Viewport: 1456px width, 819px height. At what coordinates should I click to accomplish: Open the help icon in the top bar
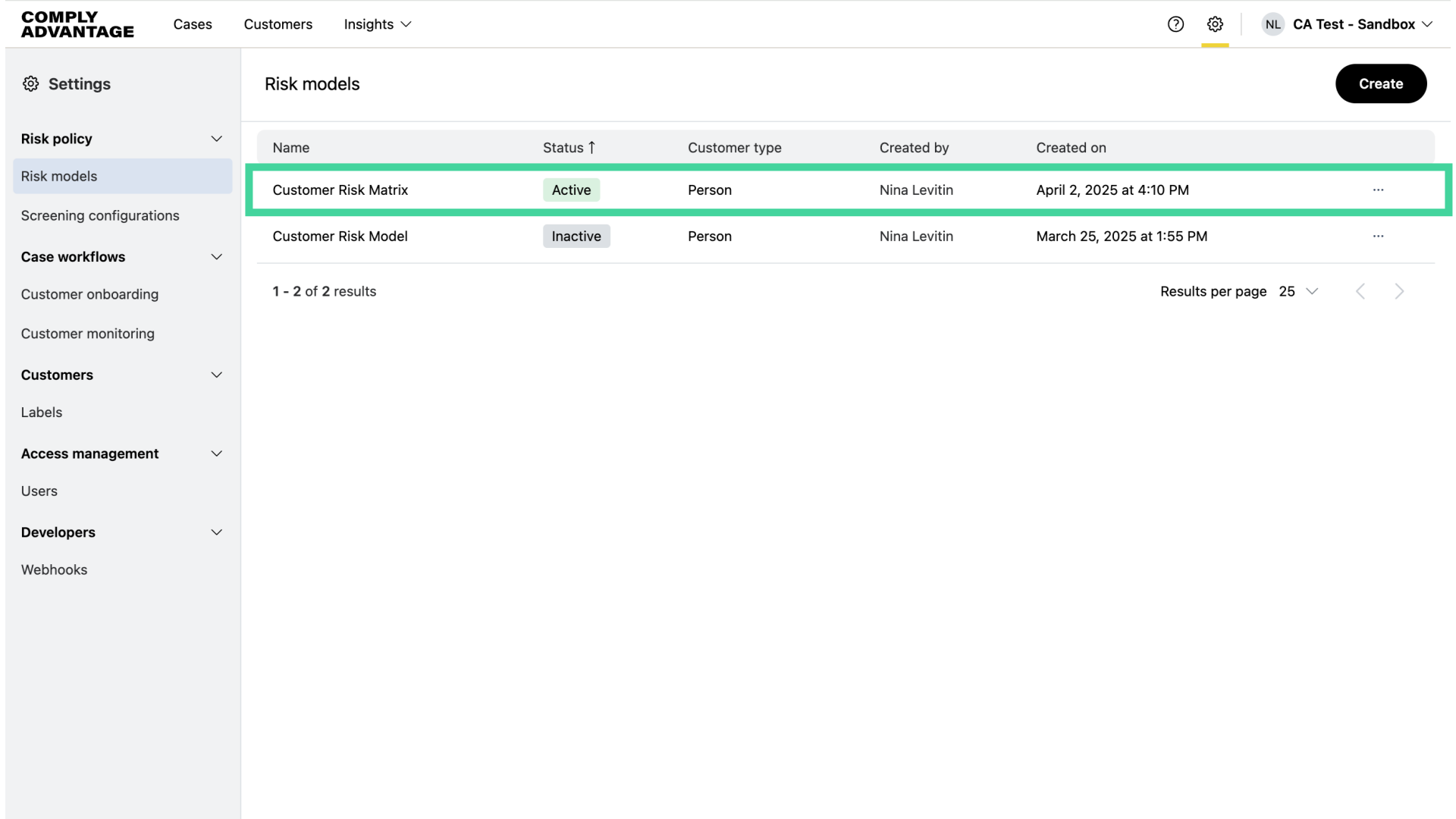1175,24
